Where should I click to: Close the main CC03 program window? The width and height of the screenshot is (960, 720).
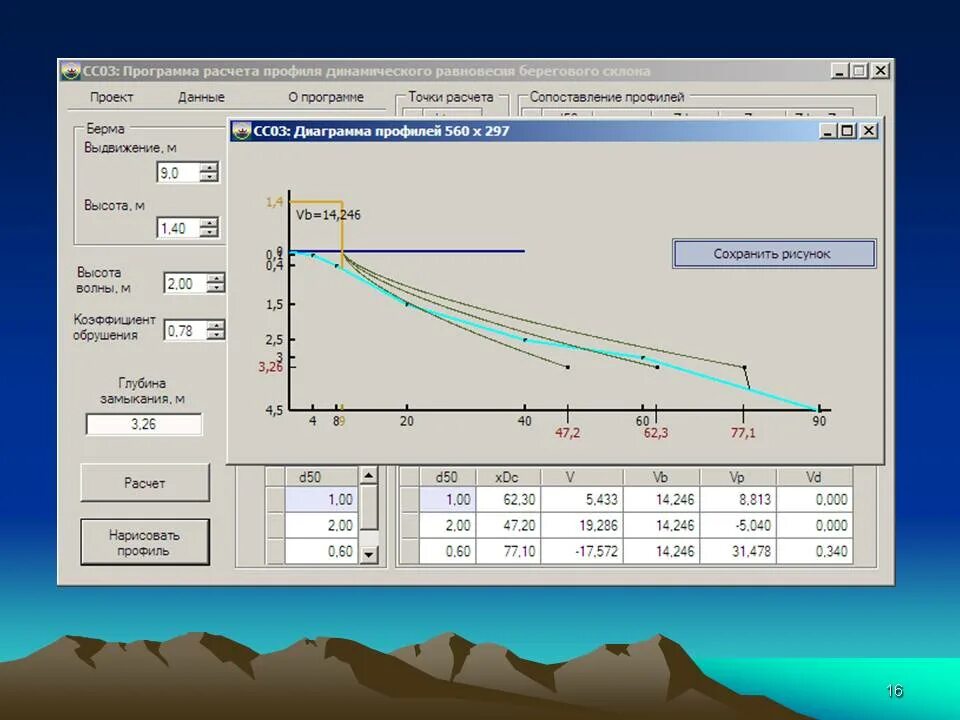pyautogui.click(x=880, y=71)
